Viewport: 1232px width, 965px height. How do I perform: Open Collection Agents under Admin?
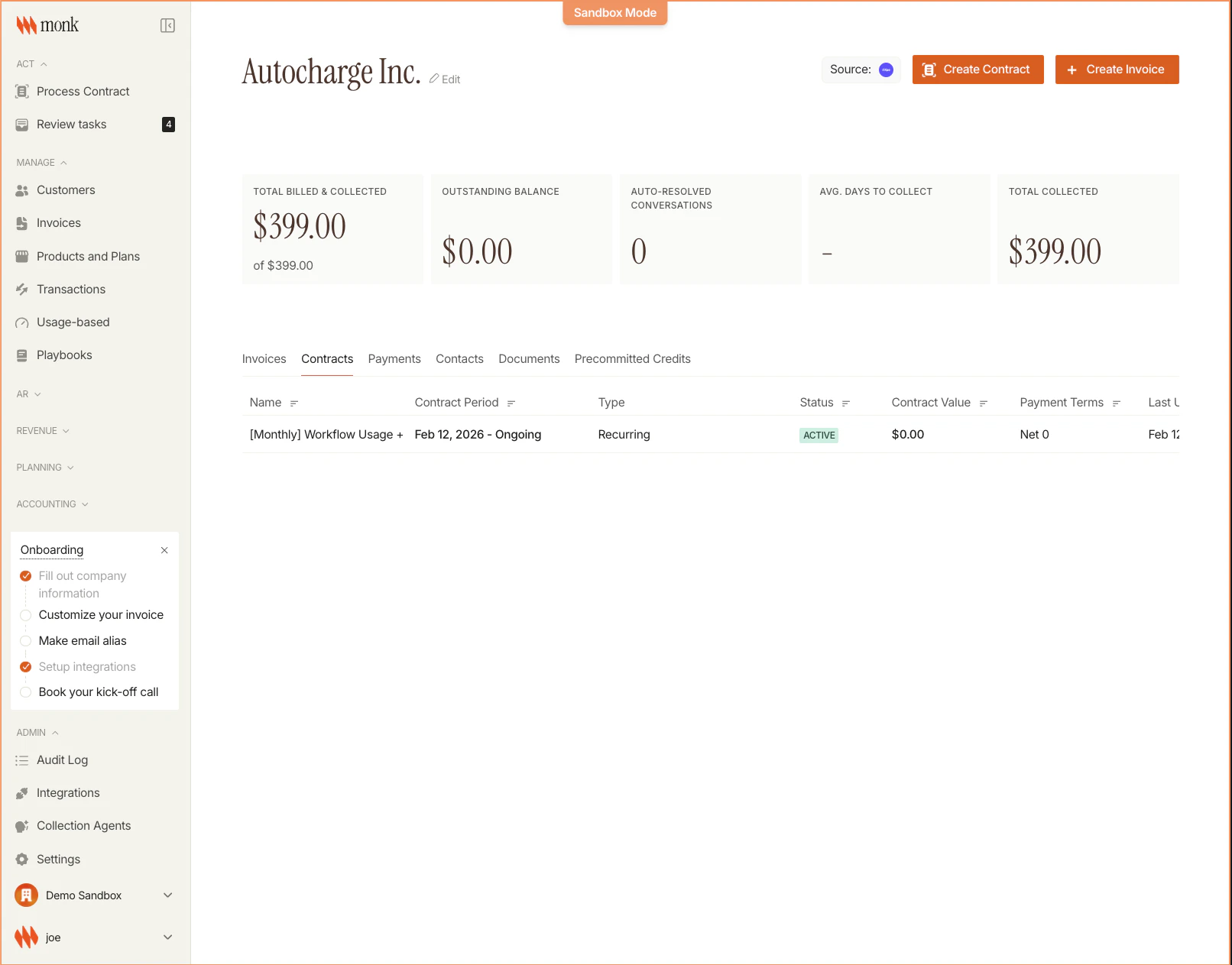[x=83, y=825]
